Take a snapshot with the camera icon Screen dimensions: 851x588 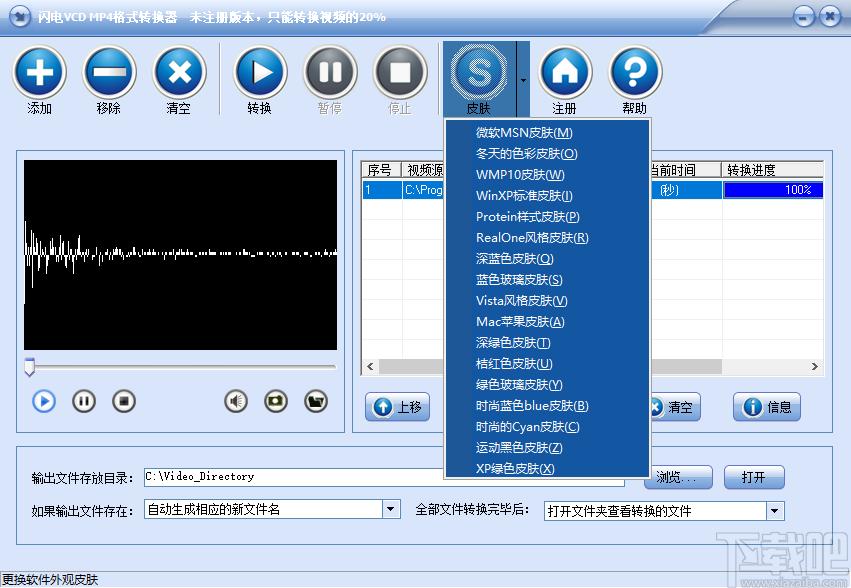point(276,402)
